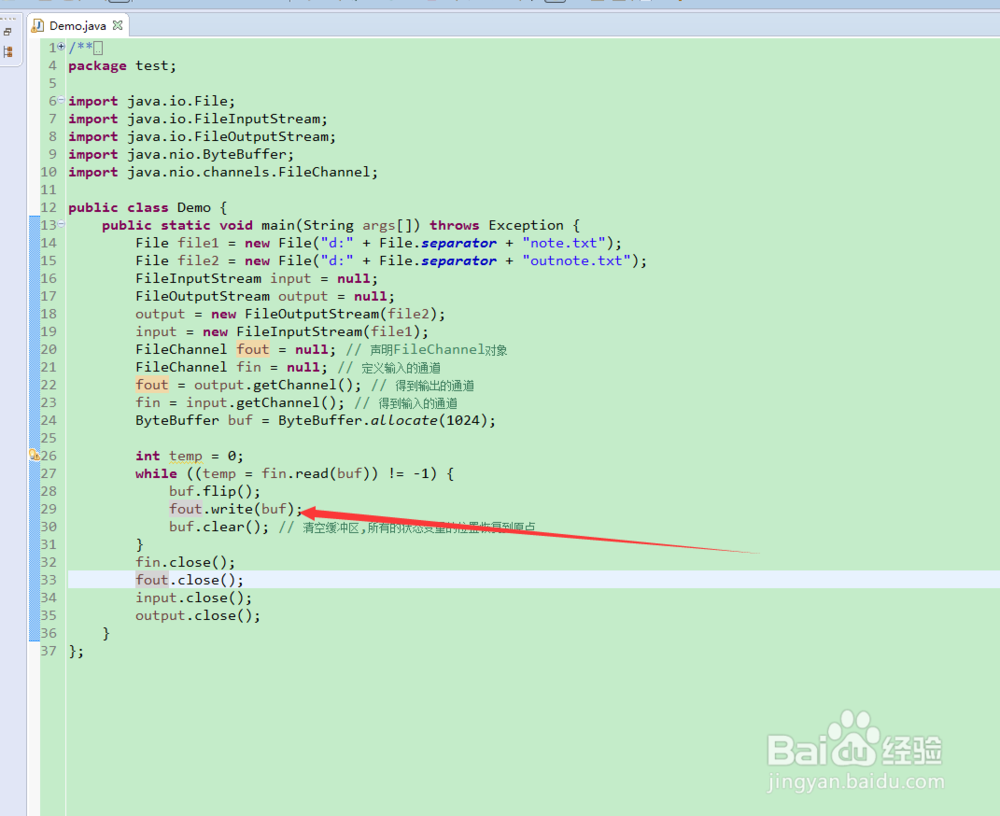This screenshot has width=1000, height=816.
Task: Click 'import java.io.File;' text
Action: point(152,101)
